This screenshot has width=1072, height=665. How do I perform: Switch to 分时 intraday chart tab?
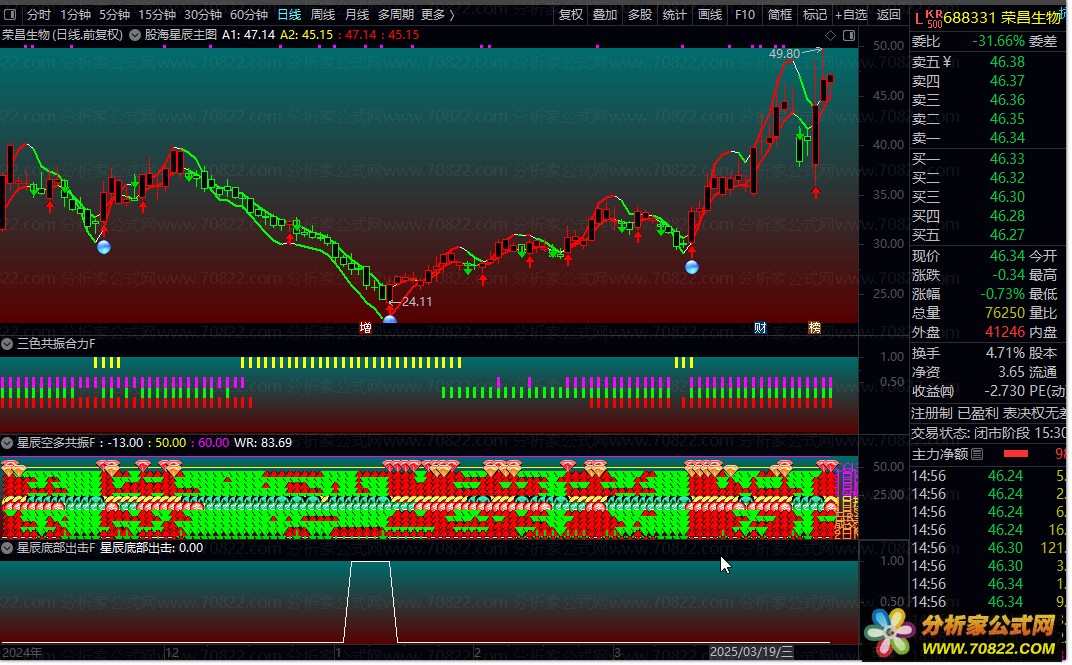[39, 14]
